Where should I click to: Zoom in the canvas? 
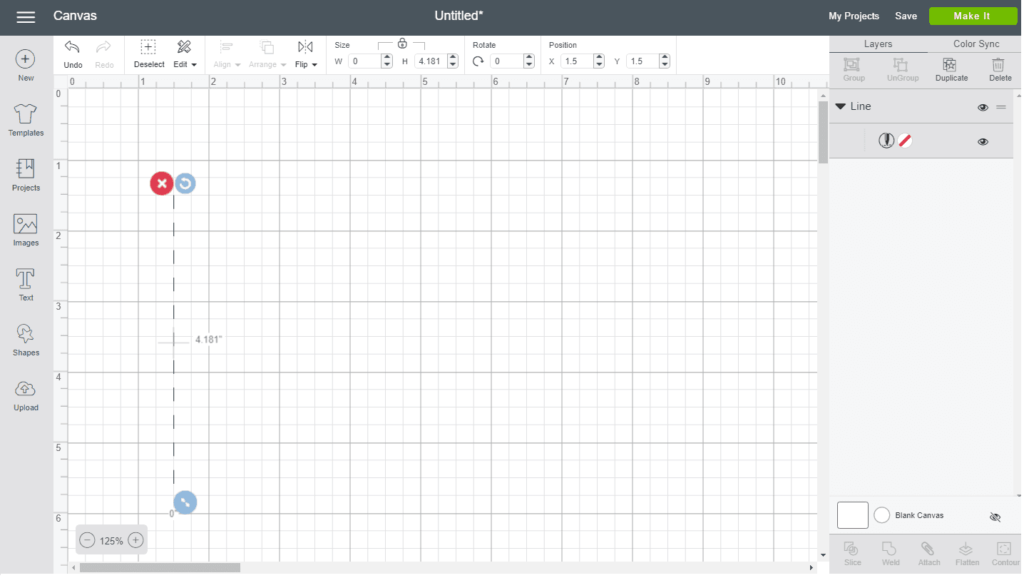click(x=136, y=541)
